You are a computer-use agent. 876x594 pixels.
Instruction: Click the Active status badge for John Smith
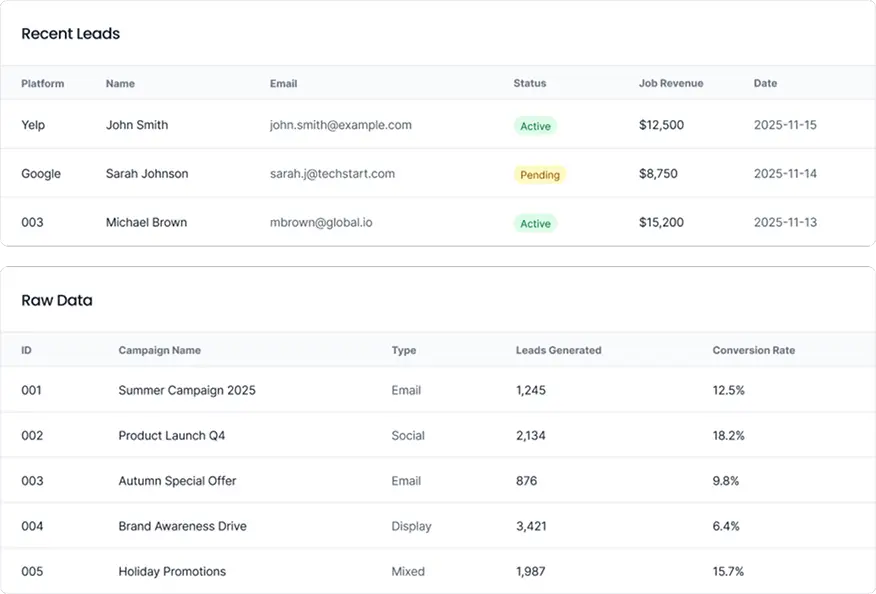(x=535, y=125)
